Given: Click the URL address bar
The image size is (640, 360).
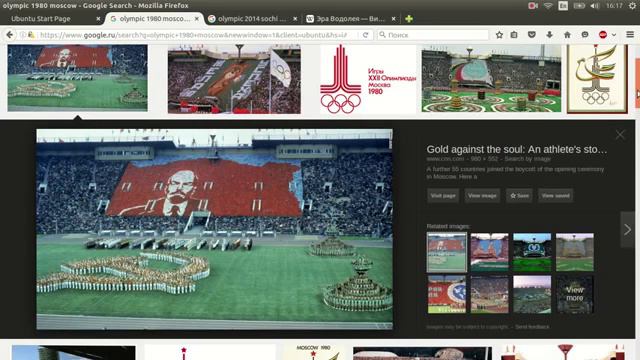Looking at the screenshot, I should point(193,35).
